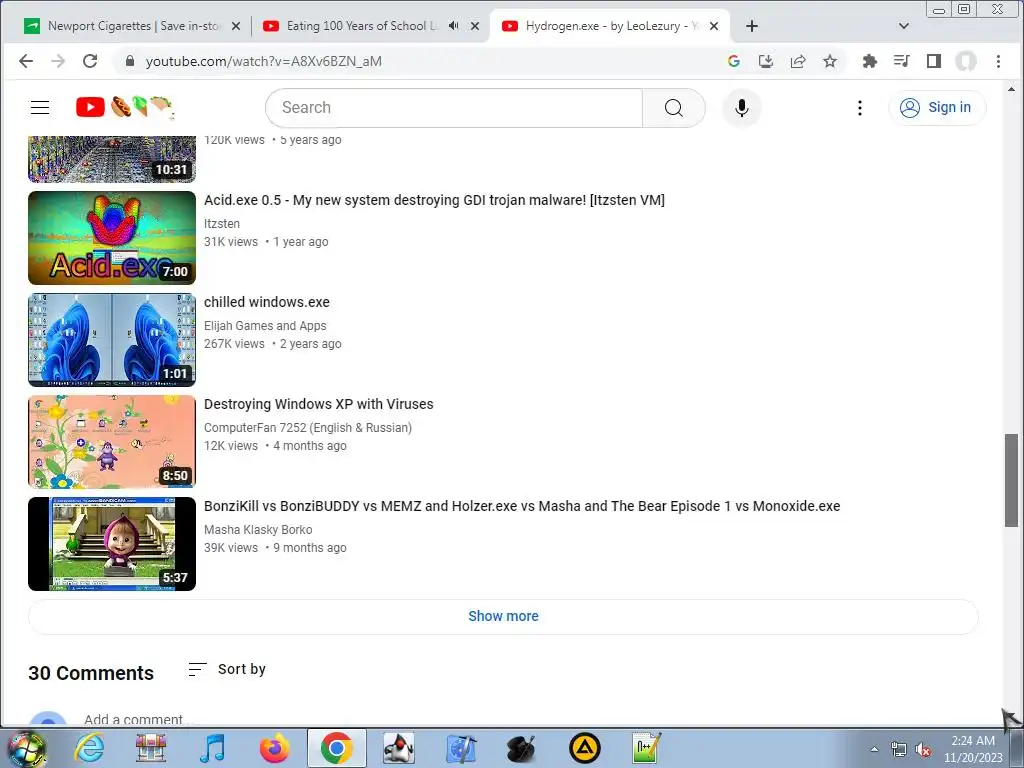Click Add a comment field
The height and width of the screenshot is (768, 1024).
[x=133, y=719]
